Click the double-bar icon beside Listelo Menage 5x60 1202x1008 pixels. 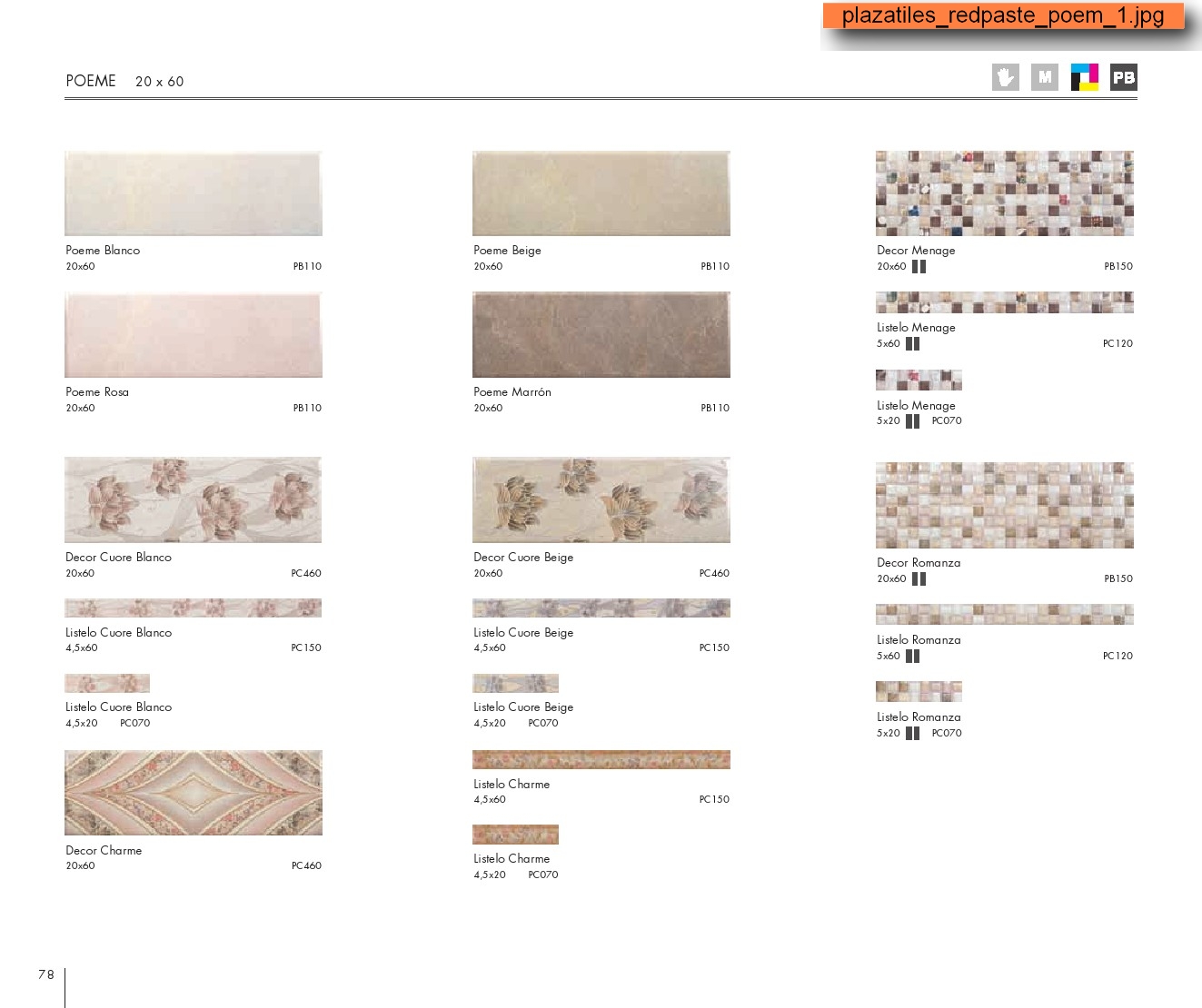pyautogui.click(x=912, y=344)
